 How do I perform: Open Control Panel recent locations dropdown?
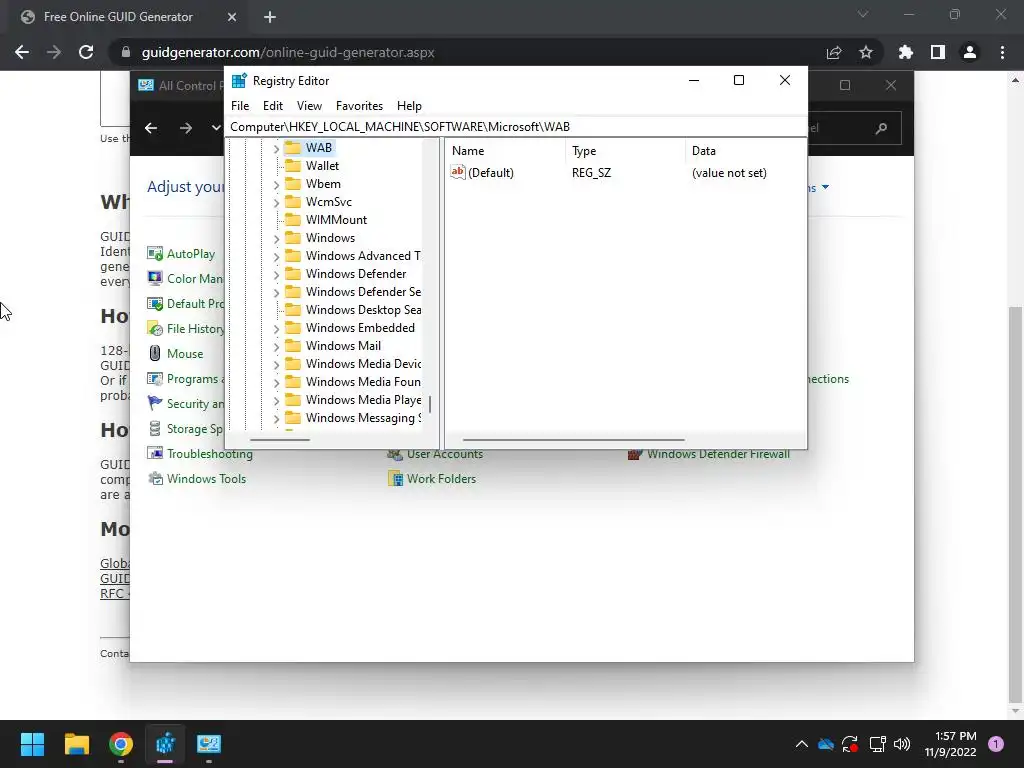pos(216,128)
